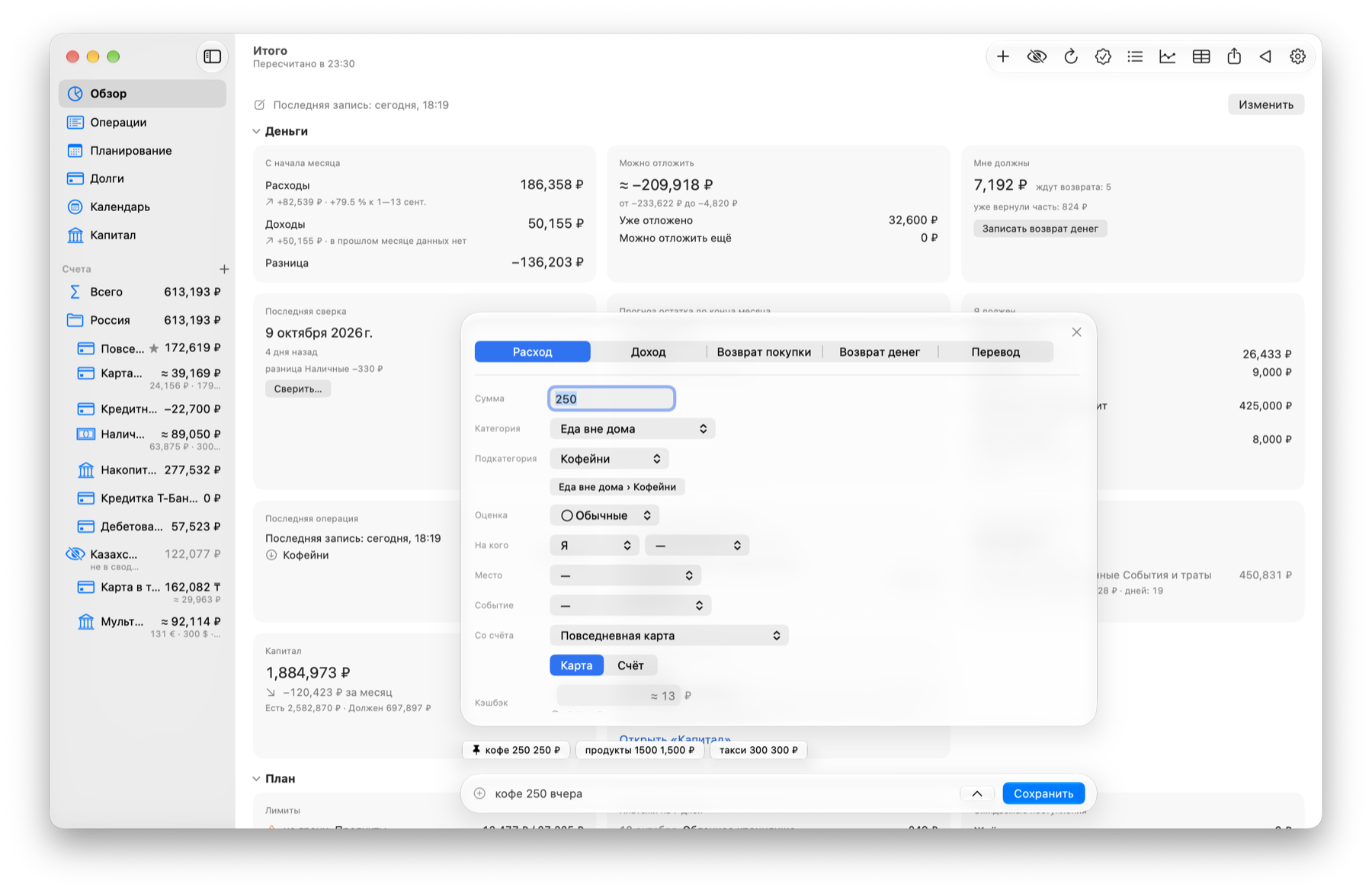The height and width of the screenshot is (894, 1372).
Task: Collapse the Деньги section chevron
Action: 257,131
